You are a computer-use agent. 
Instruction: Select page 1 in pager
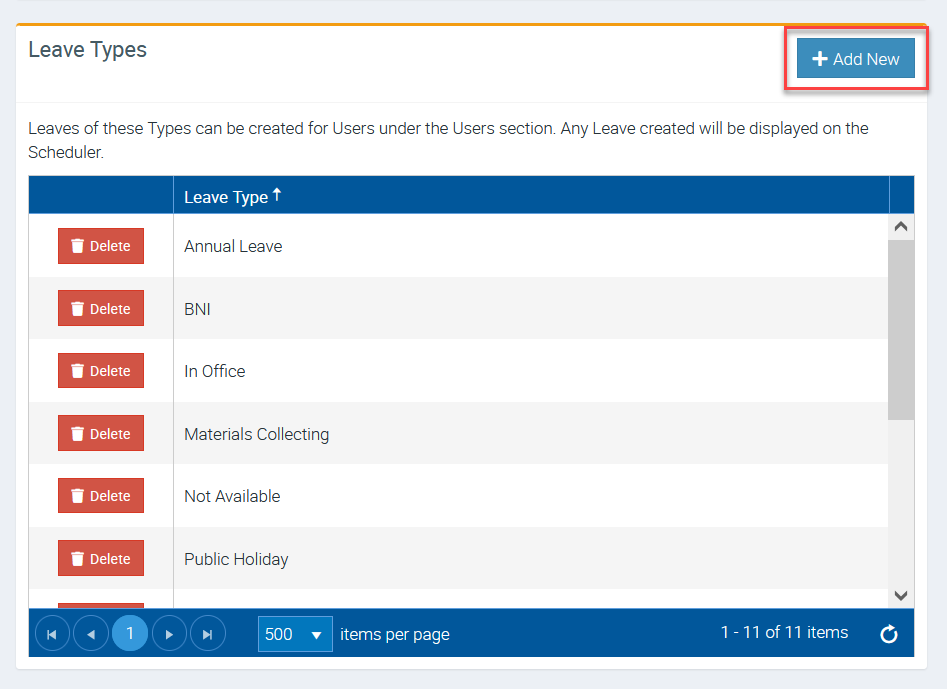point(130,634)
